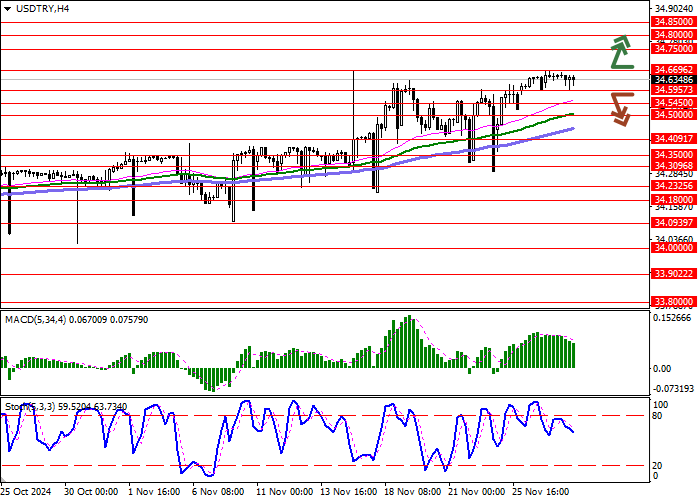The height and width of the screenshot is (500, 700).
Task: Click the current price label 34.63486
Action: (x=674, y=80)
